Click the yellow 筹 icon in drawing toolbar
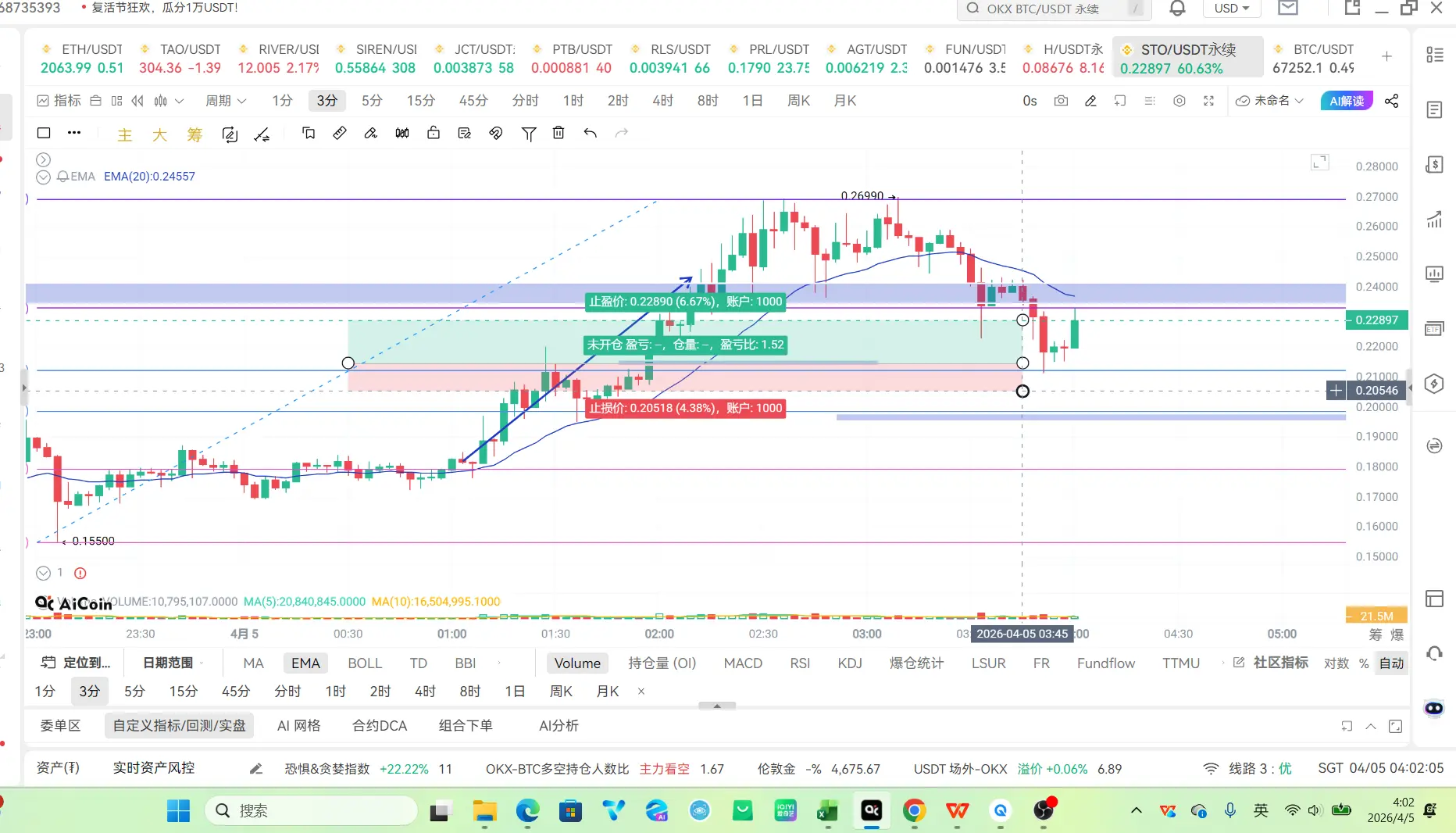 click(194, 135)
